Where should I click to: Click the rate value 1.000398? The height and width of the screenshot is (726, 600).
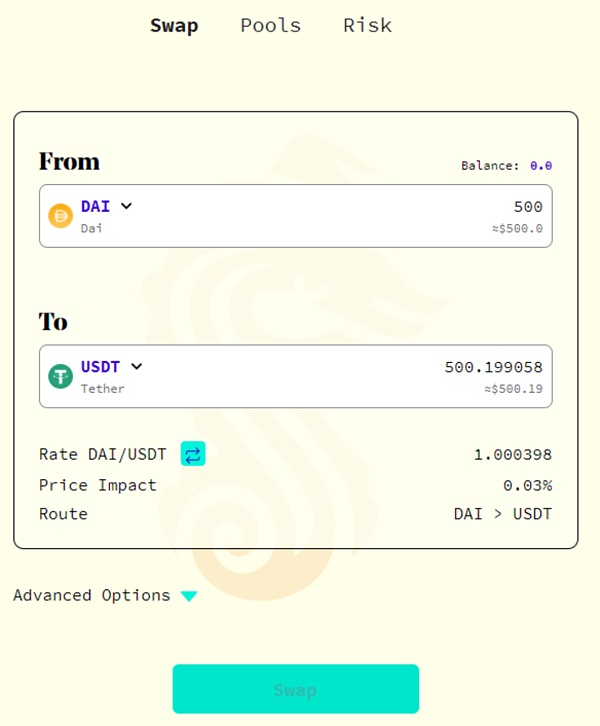(x=512, y=455)
